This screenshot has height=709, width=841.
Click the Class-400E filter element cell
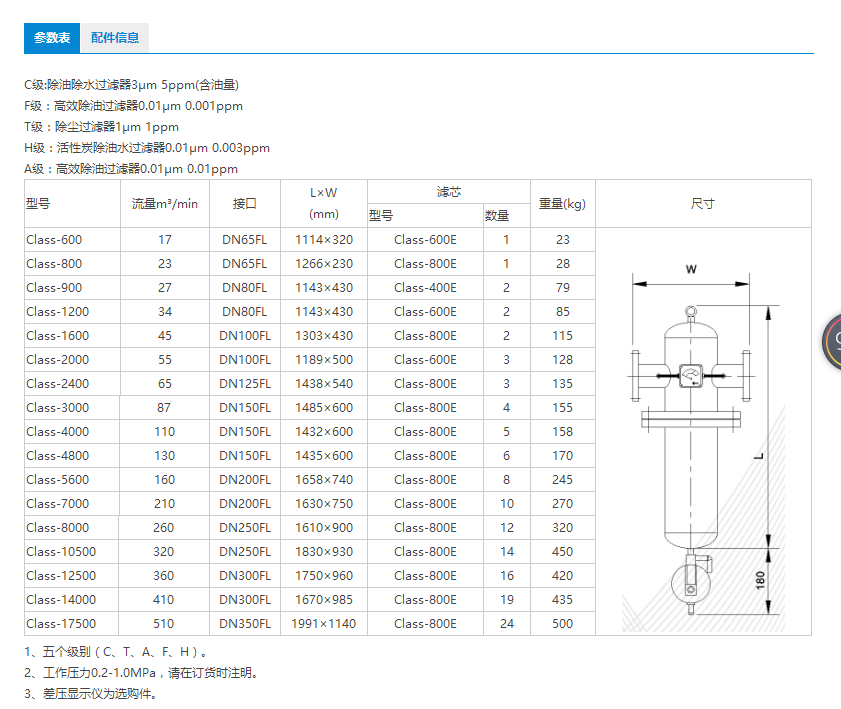[425, 288]
